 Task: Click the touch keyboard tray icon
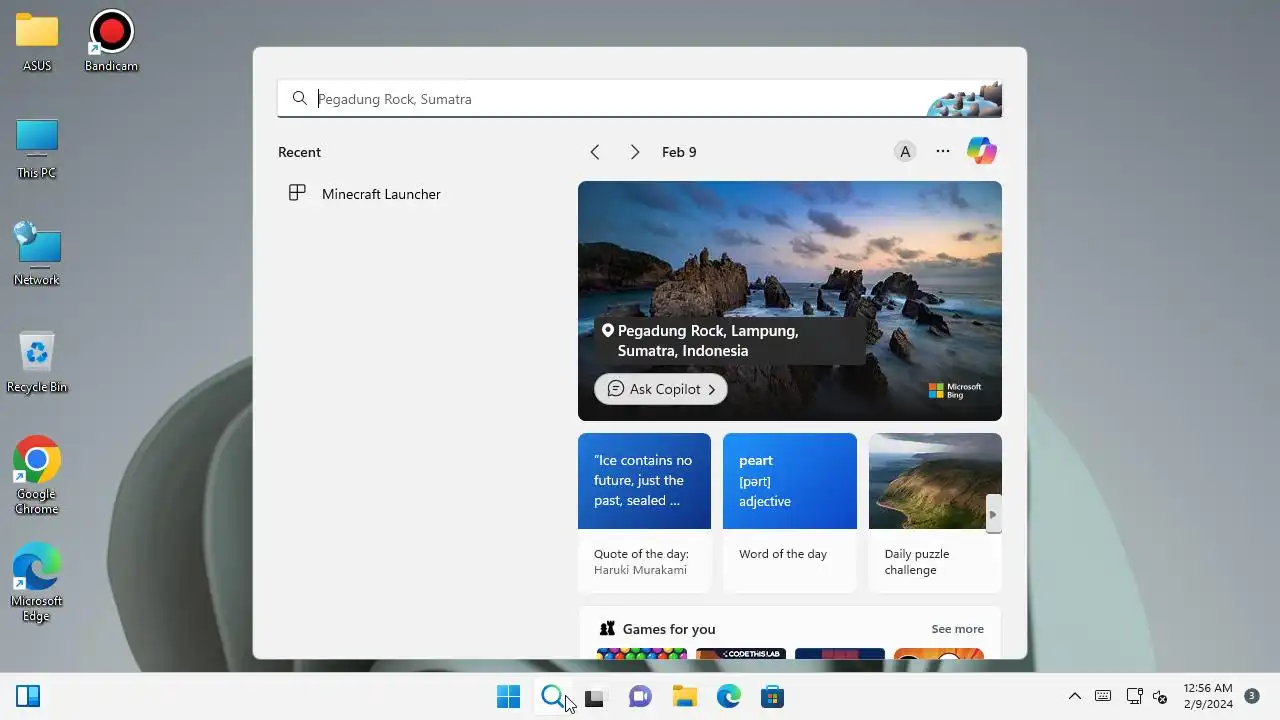click(1103, 696)
